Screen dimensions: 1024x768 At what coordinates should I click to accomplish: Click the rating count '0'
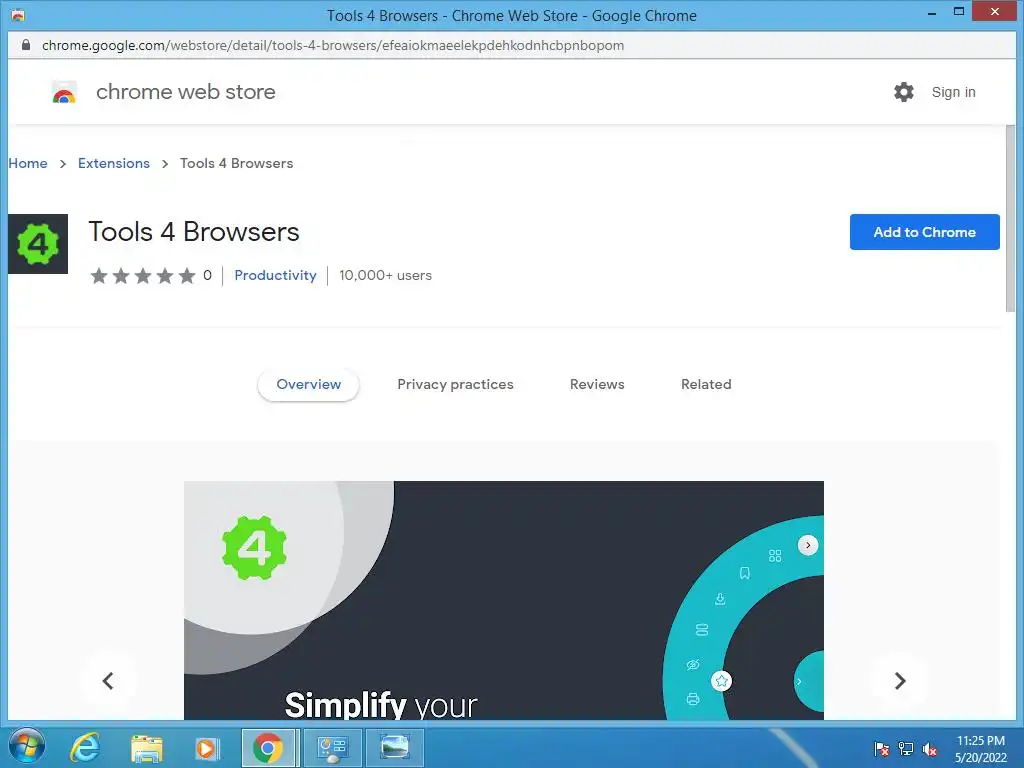[x=207, y=276]
